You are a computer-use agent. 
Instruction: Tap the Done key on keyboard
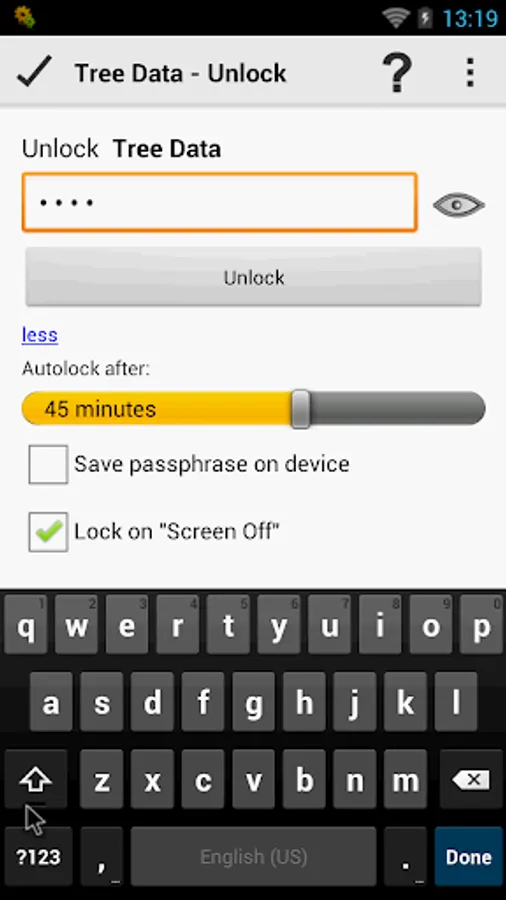point(469,857)
